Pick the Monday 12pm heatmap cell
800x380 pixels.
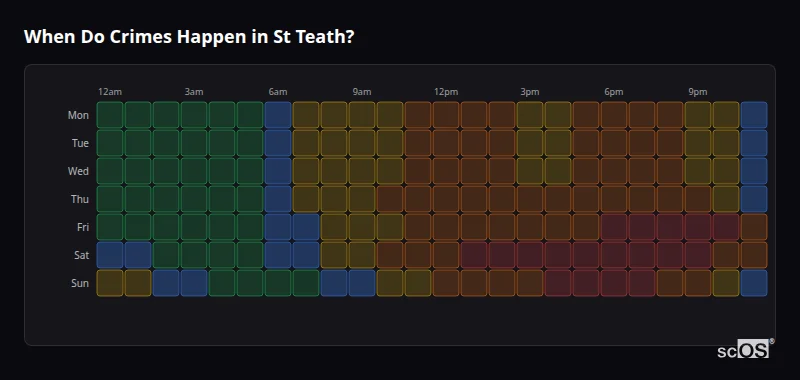click(x=446, y=115)
